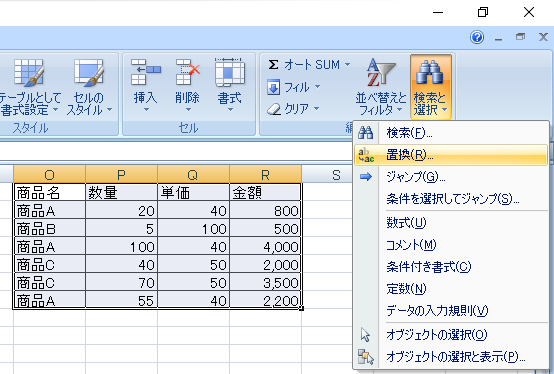The height and width of the screenshot is (374, 554).
Task: Click the 金額 header cell
Action: coord(265,192)
